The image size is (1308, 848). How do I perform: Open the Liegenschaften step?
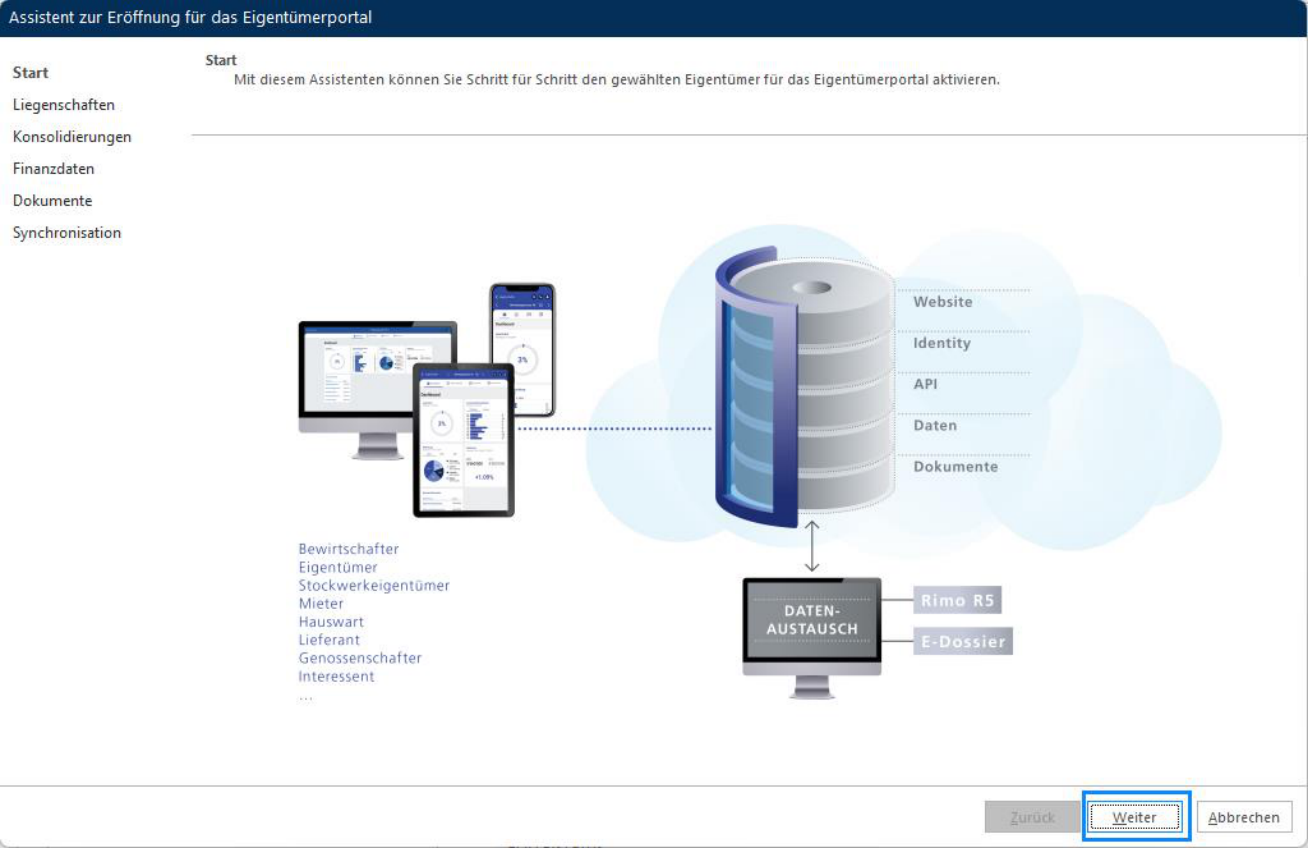point(64,105)
